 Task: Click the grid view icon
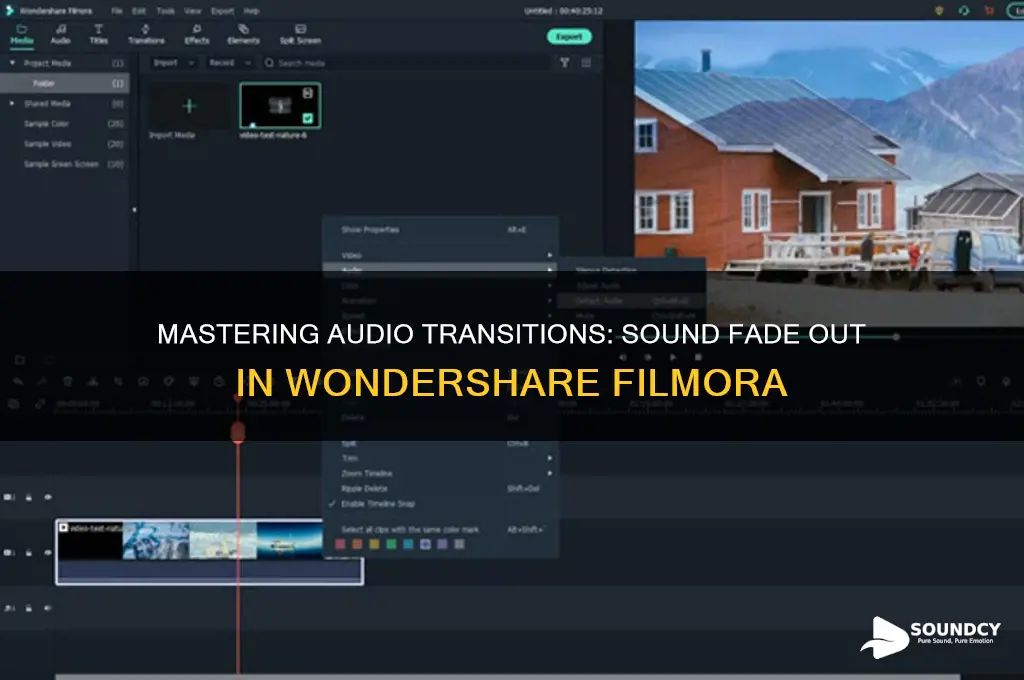coord(586,63)
